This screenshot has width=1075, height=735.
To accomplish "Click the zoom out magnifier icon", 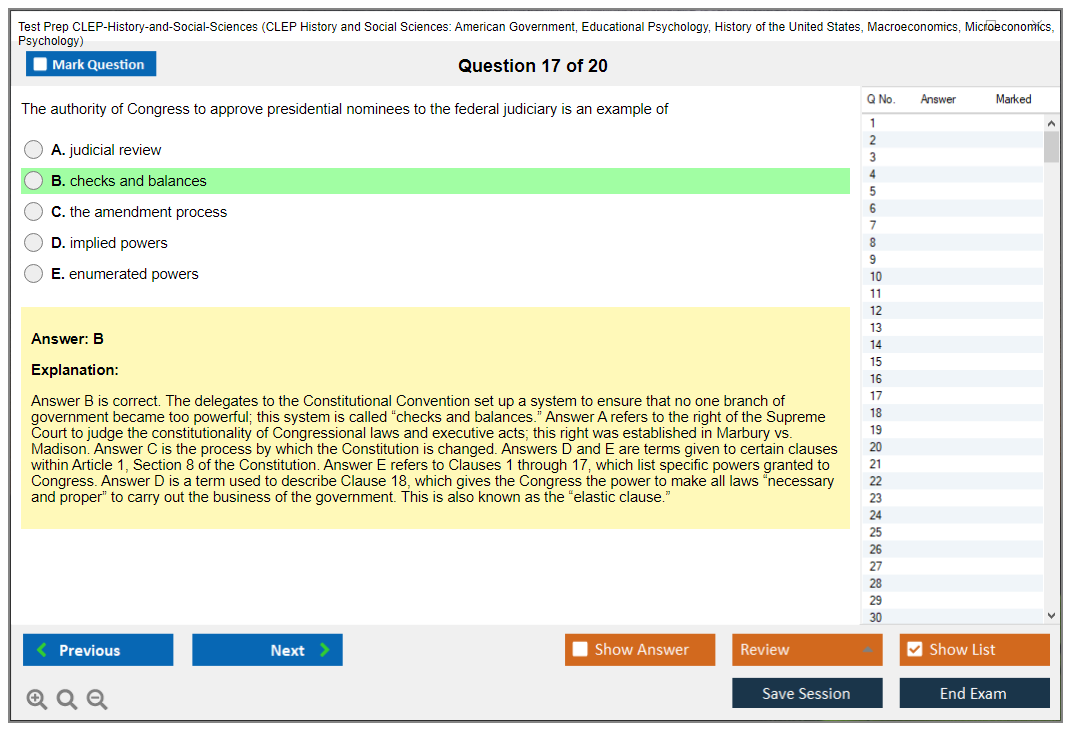I will tap(97, 700).
